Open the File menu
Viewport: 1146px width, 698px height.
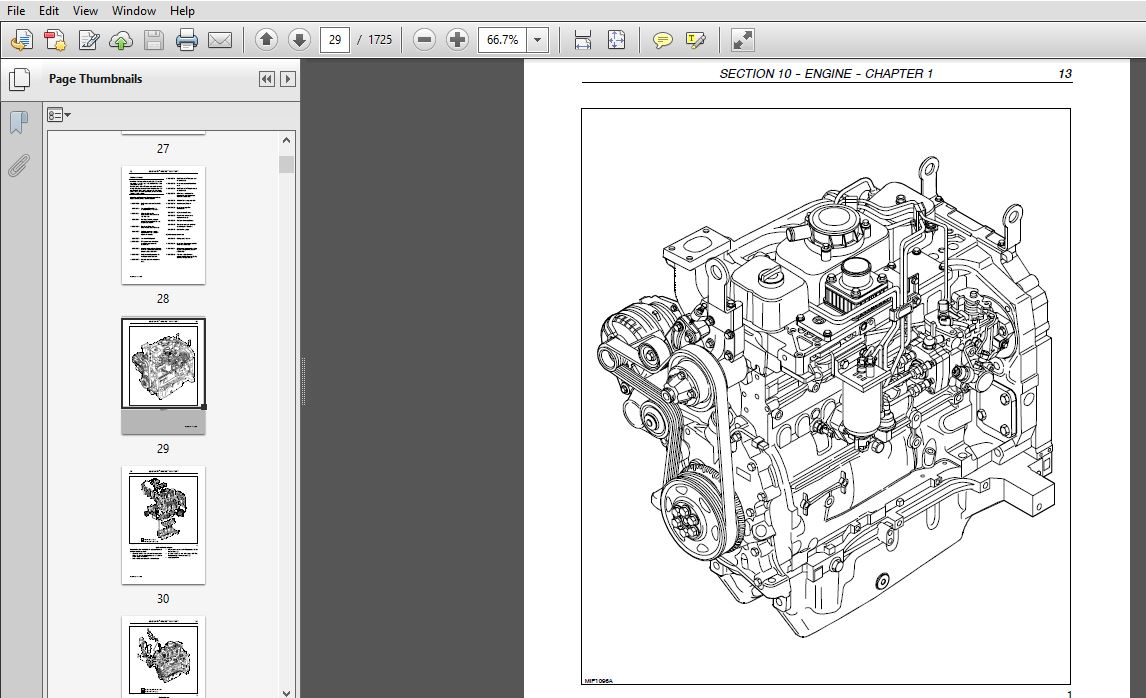15,11
